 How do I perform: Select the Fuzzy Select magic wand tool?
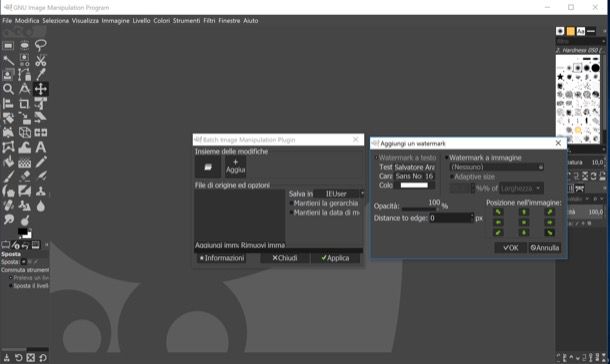8,60
